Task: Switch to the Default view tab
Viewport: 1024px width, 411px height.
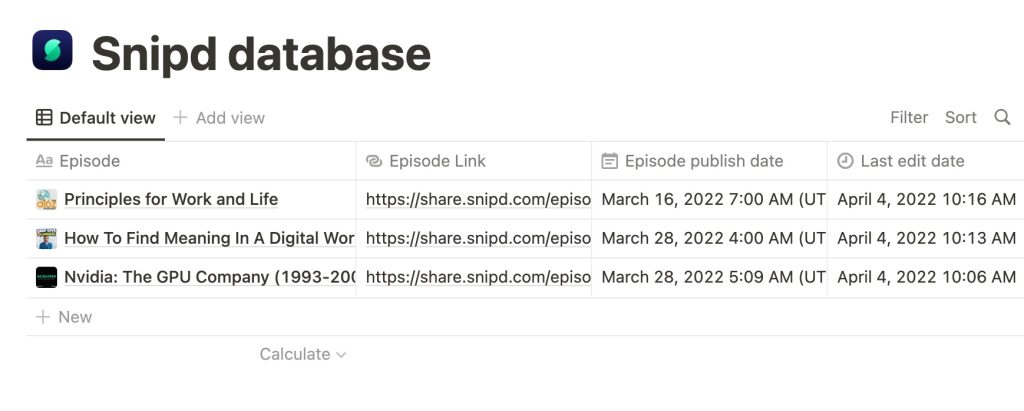Action: [96, 118]
